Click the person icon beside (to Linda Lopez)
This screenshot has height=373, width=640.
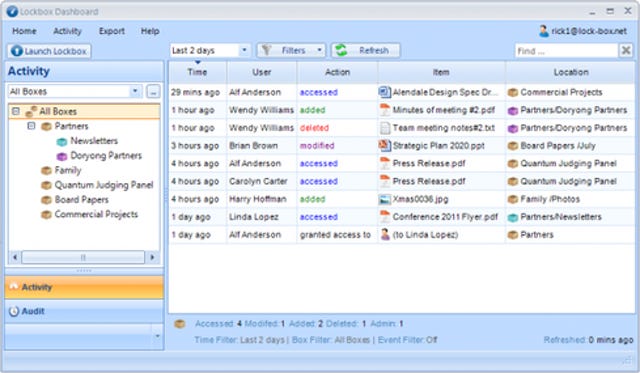(x=384, y=235)
